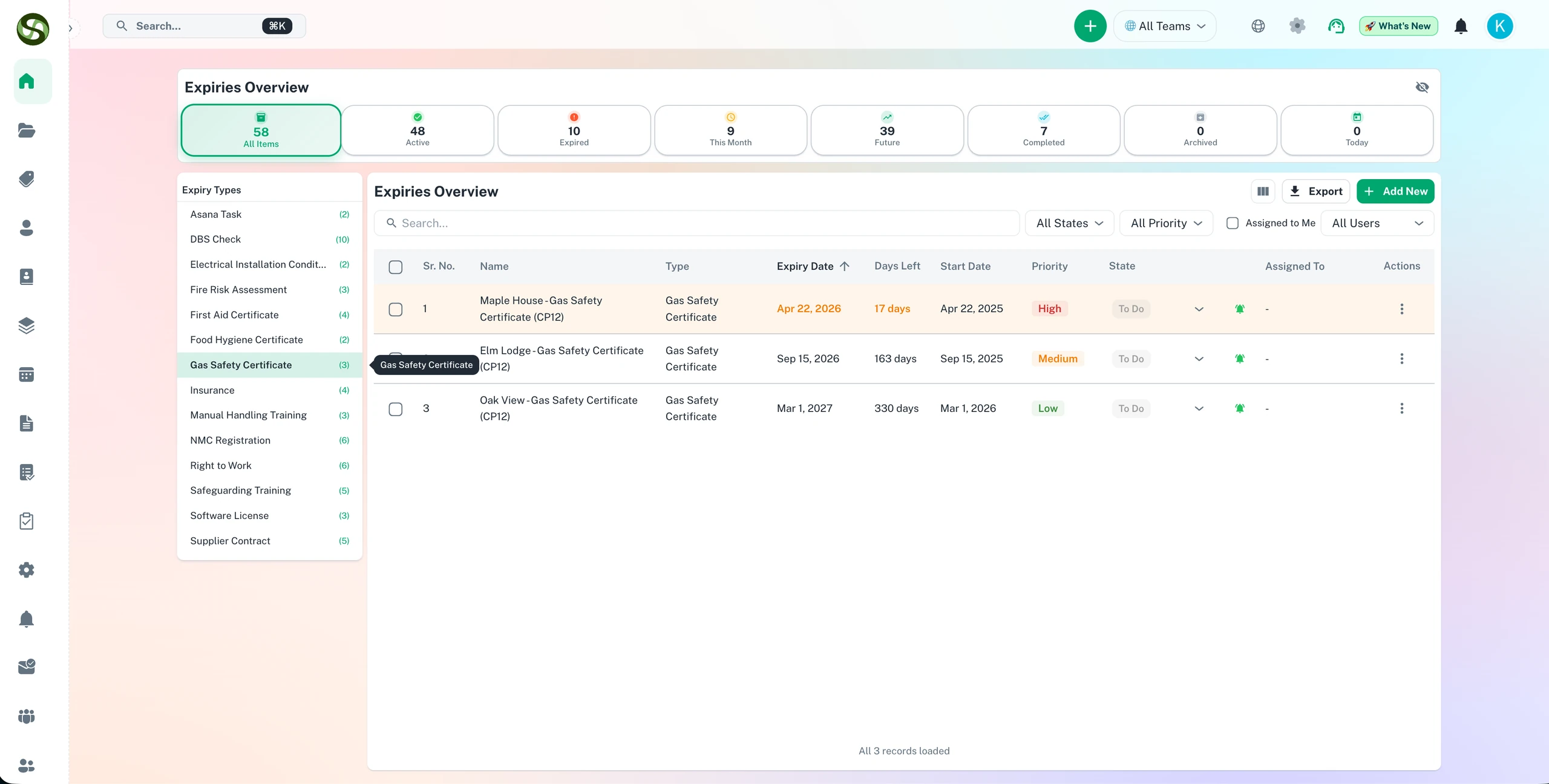Click the Medium priority badge
1549x784 pixels.
[1058, 359]
